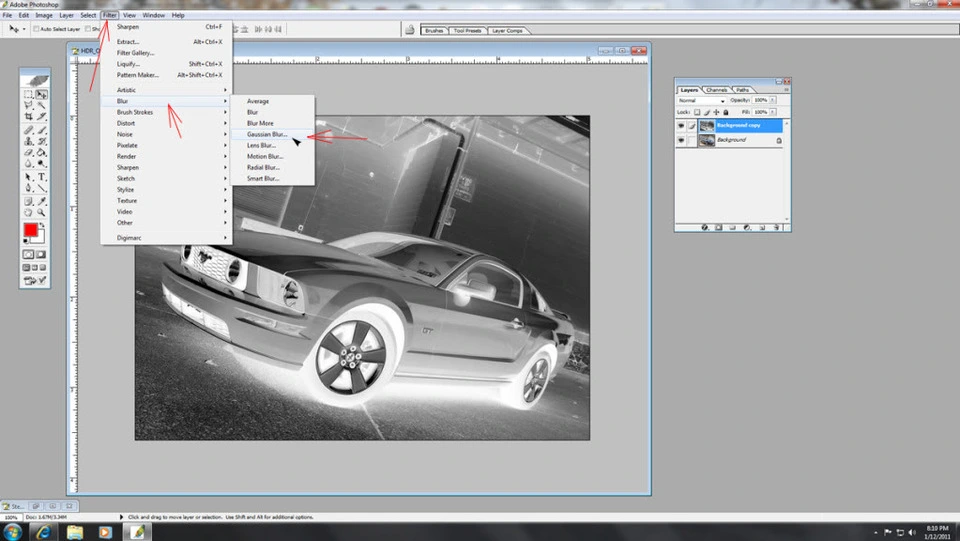Select the Paint Bucket tool
Screen dimensions: 960x541
click(x=41, y=151)
